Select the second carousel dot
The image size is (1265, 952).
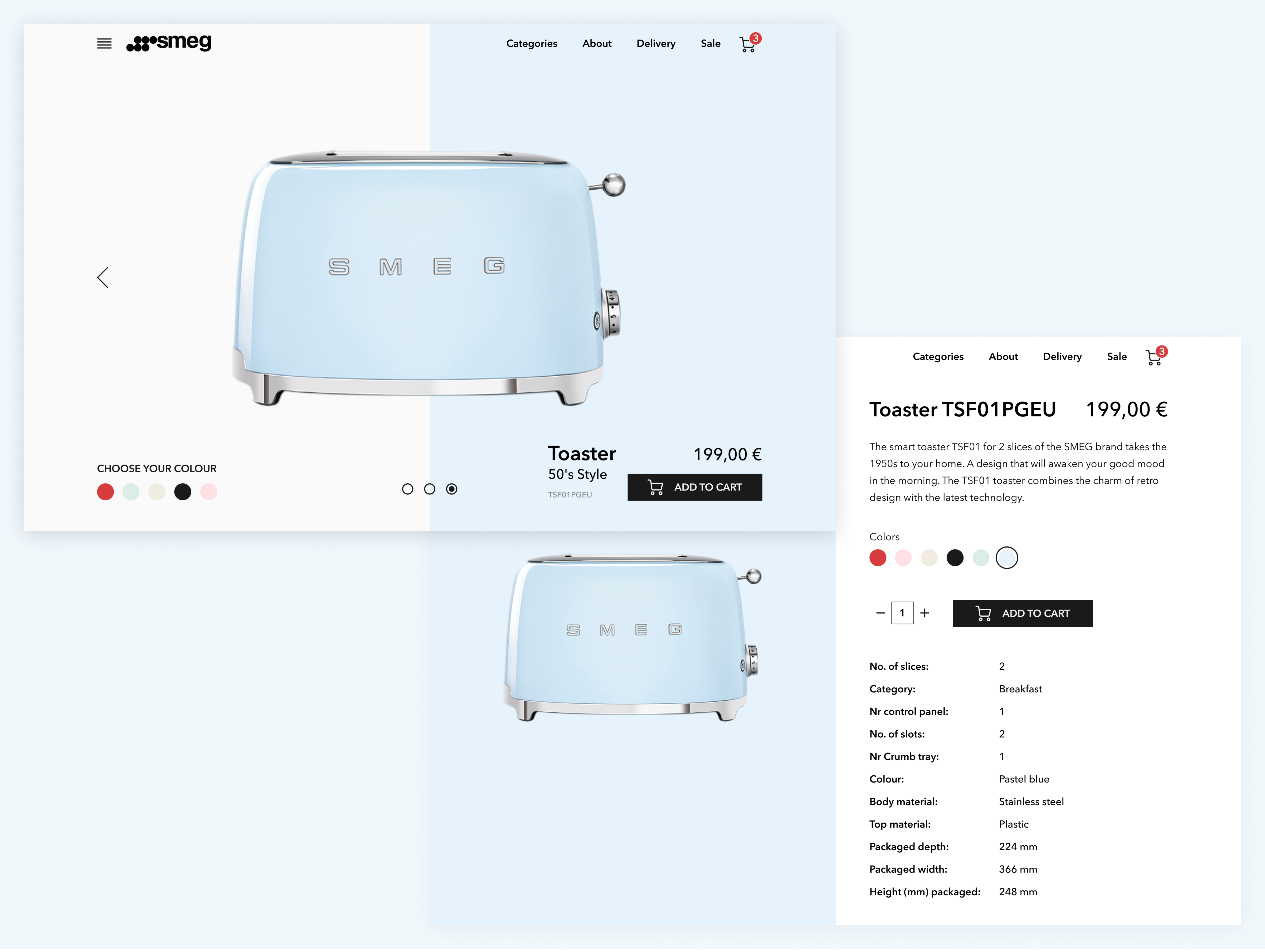430,489
